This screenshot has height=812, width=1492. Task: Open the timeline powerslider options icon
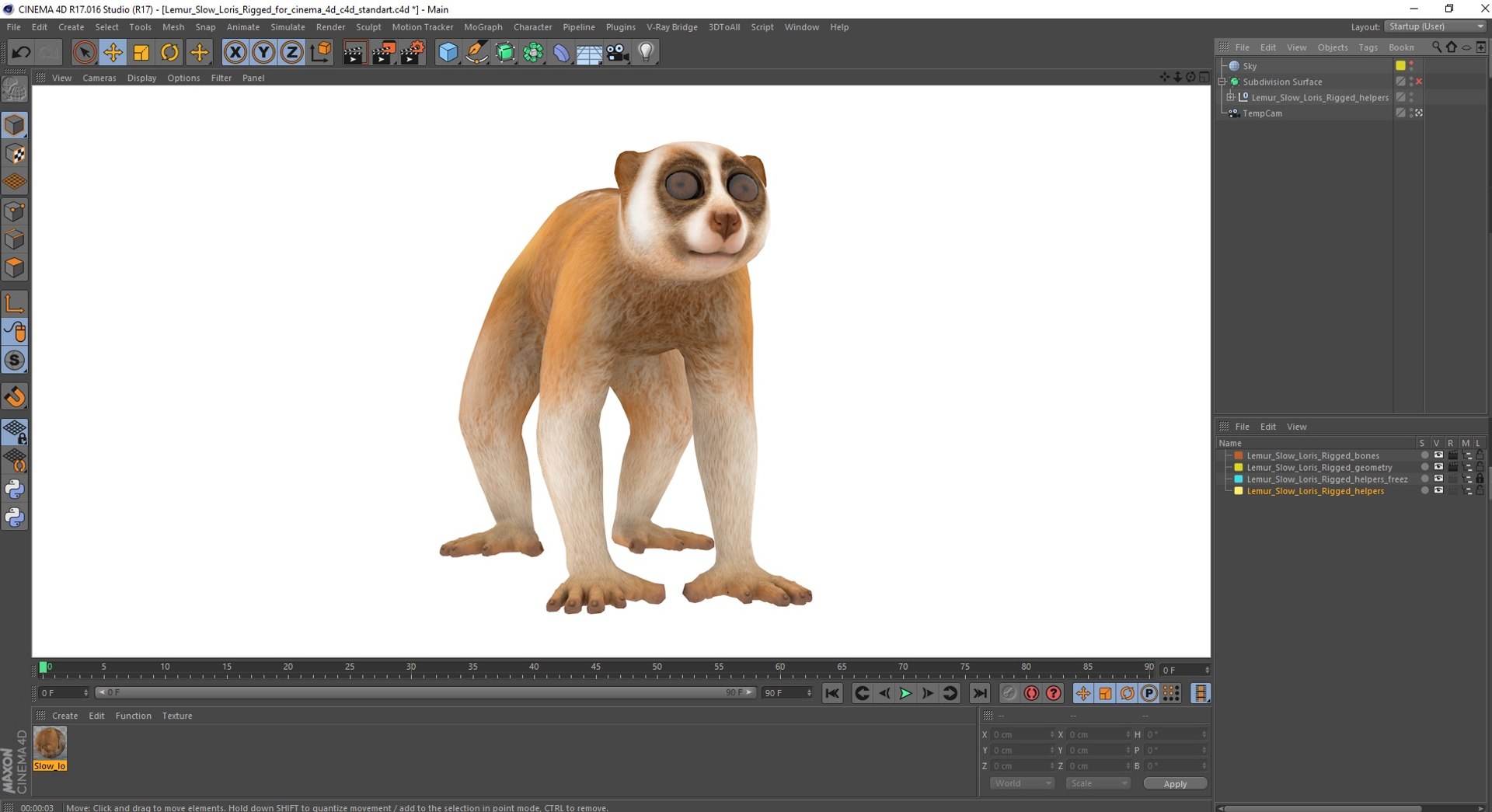[1201, 693]
